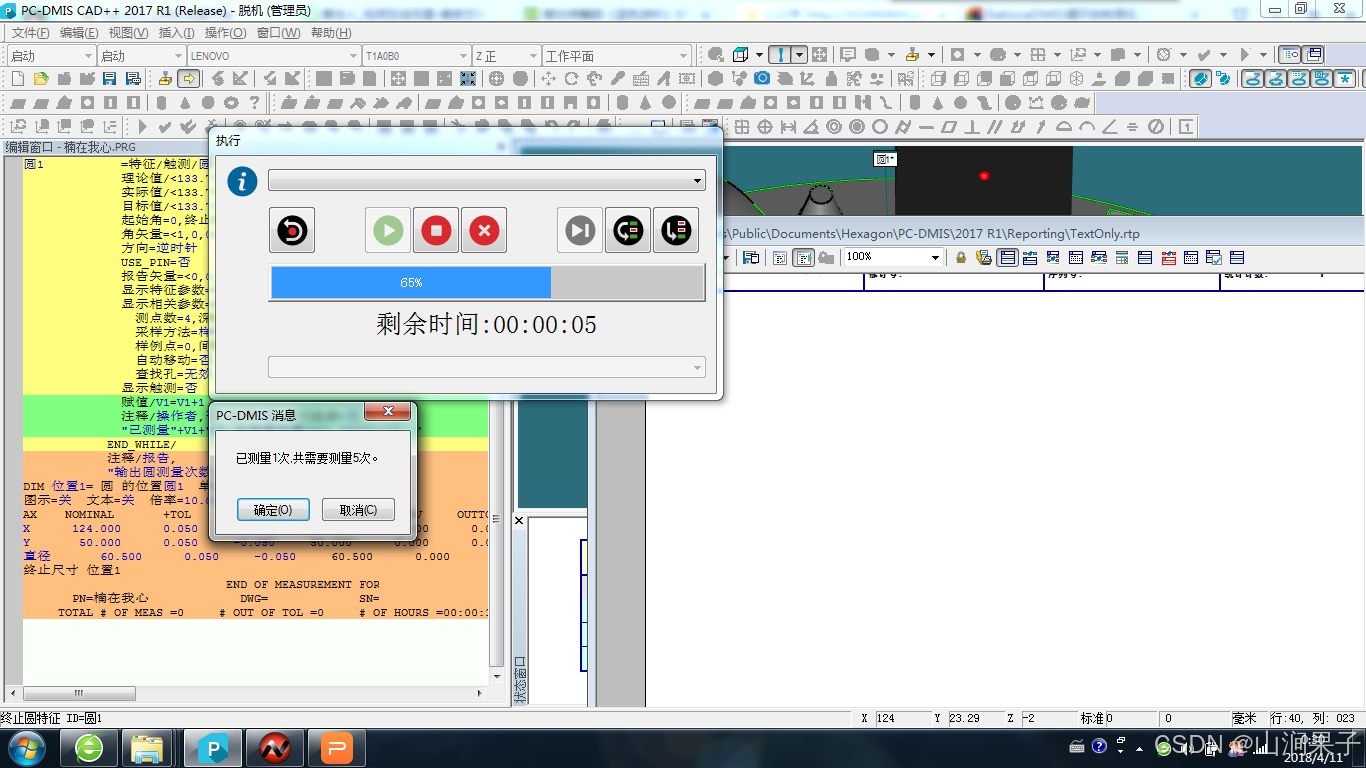Click the red-marked report template icon
The width and height of the screenshot is (1366, 768).
(x=1168, y=257)
